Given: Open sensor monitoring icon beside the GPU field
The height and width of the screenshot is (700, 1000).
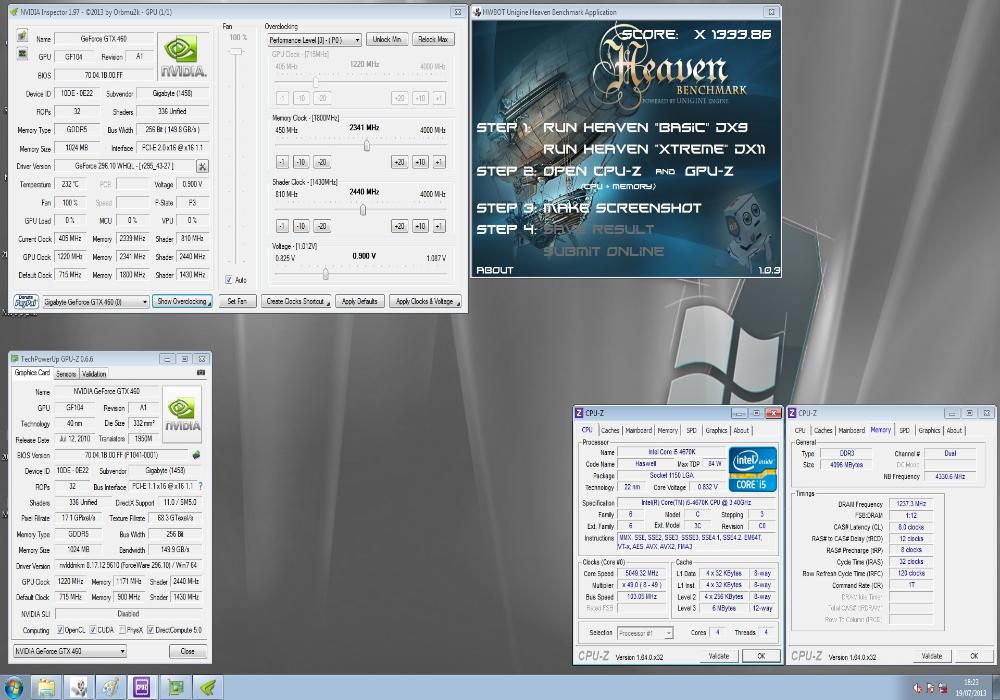Looking at the screenshot, I should (x=22, y=54).
